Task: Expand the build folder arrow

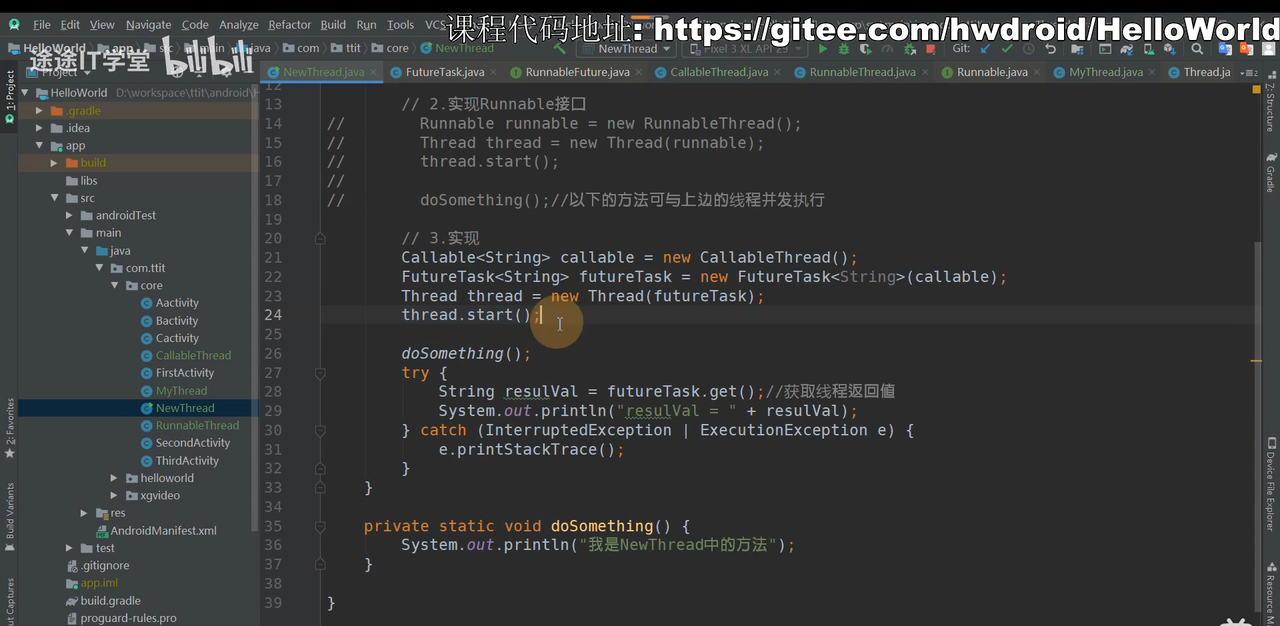Action: (x=55, y=163)
